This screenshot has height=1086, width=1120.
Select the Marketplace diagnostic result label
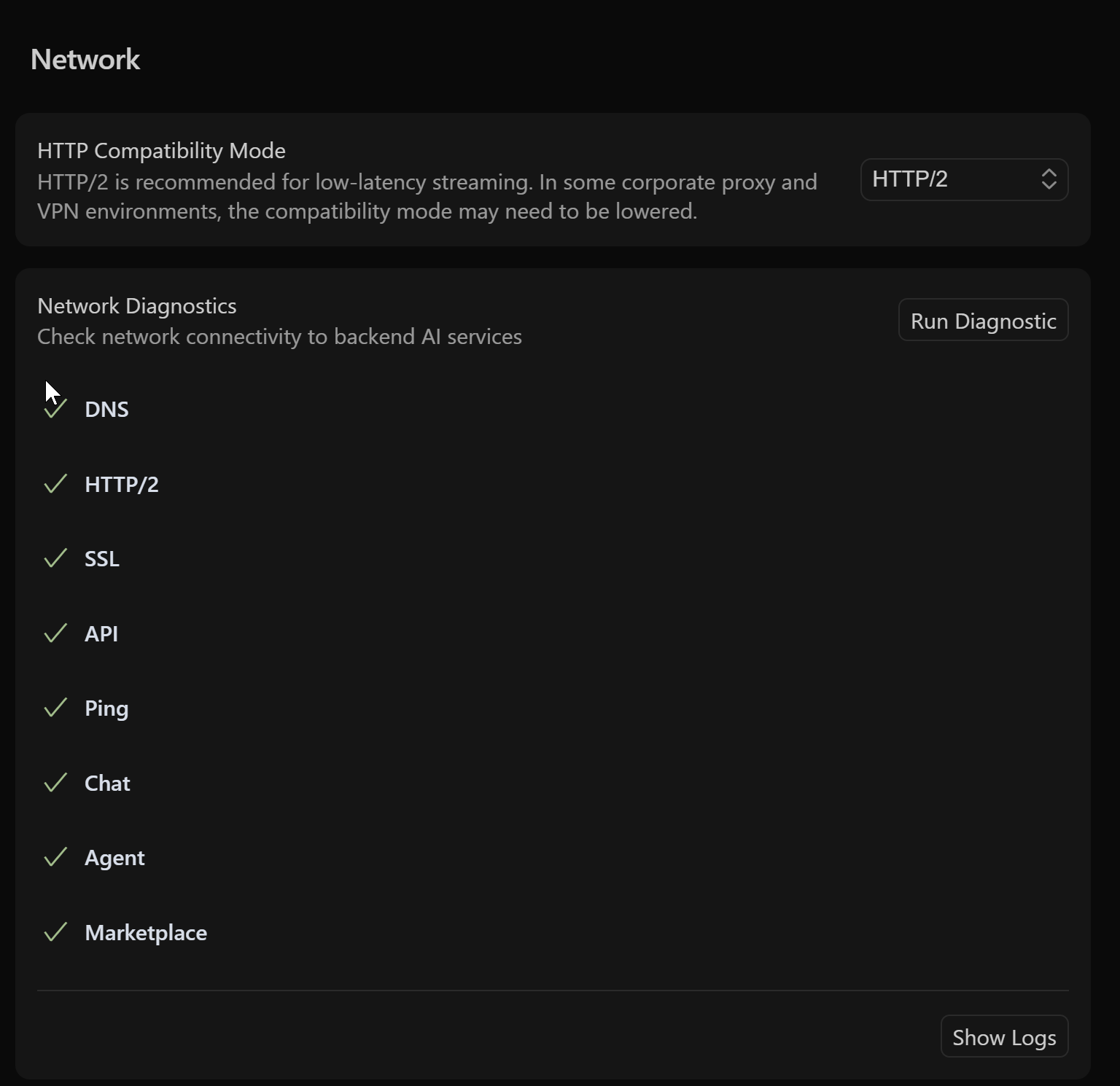(146, 933)
